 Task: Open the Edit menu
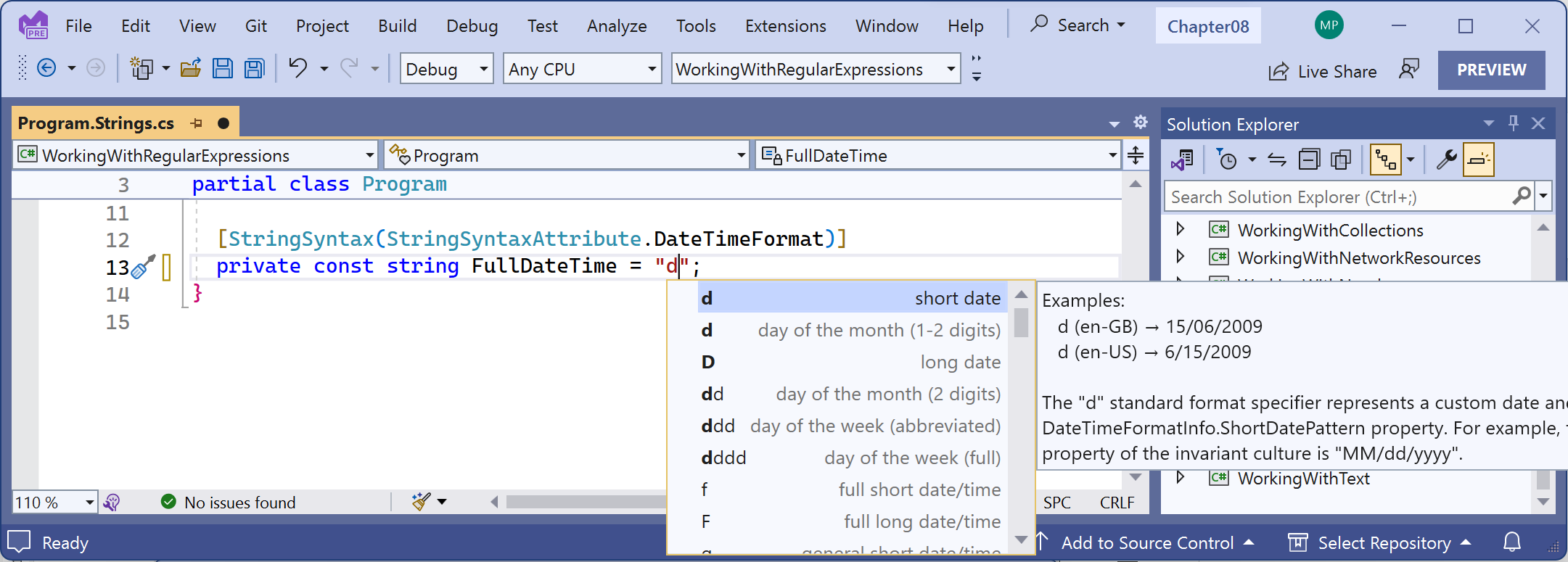pos(136,26)
